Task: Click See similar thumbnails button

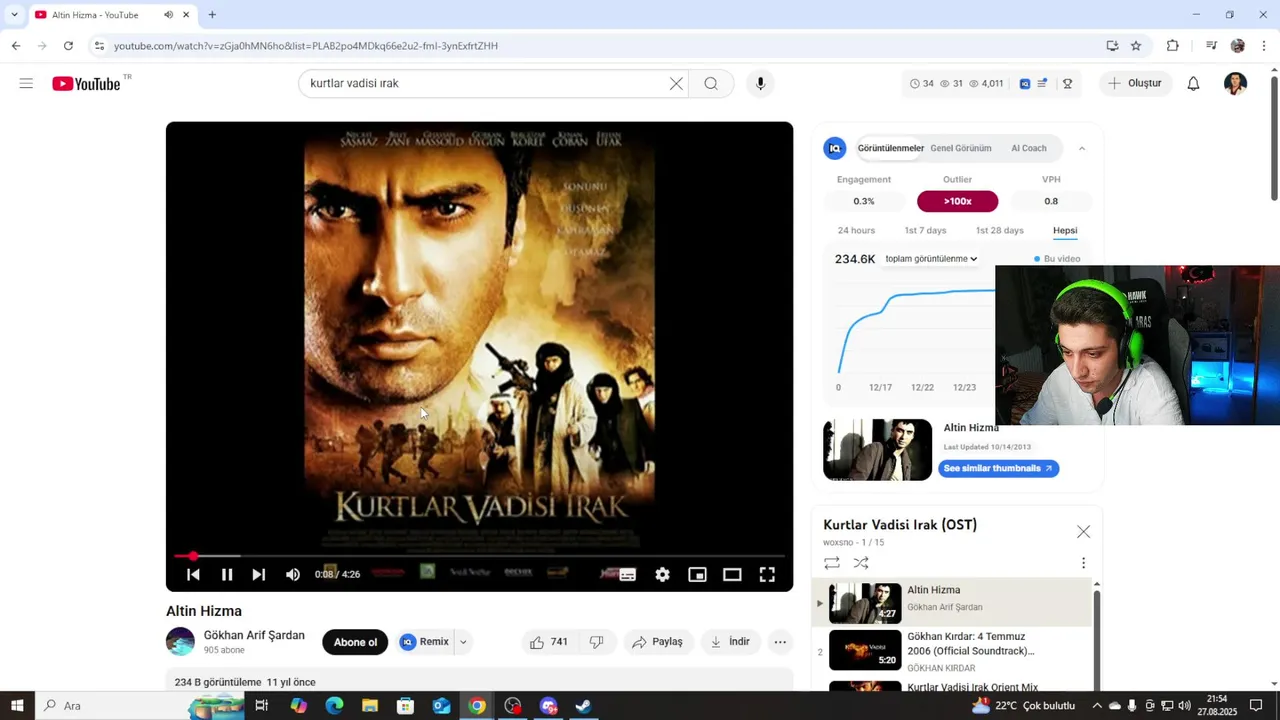Action: 998,468
